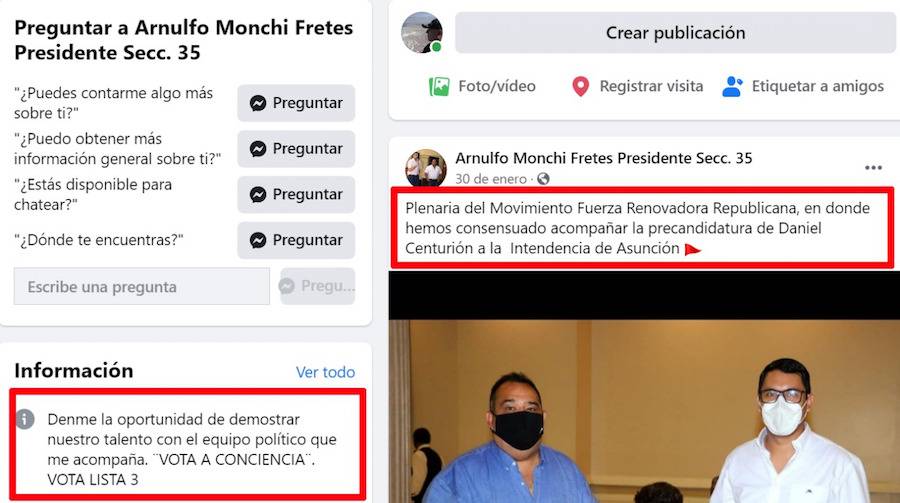Click the globe public-privacy icon beside date
The height and width of the screenshot is (503, 900).
click(543, 179)
